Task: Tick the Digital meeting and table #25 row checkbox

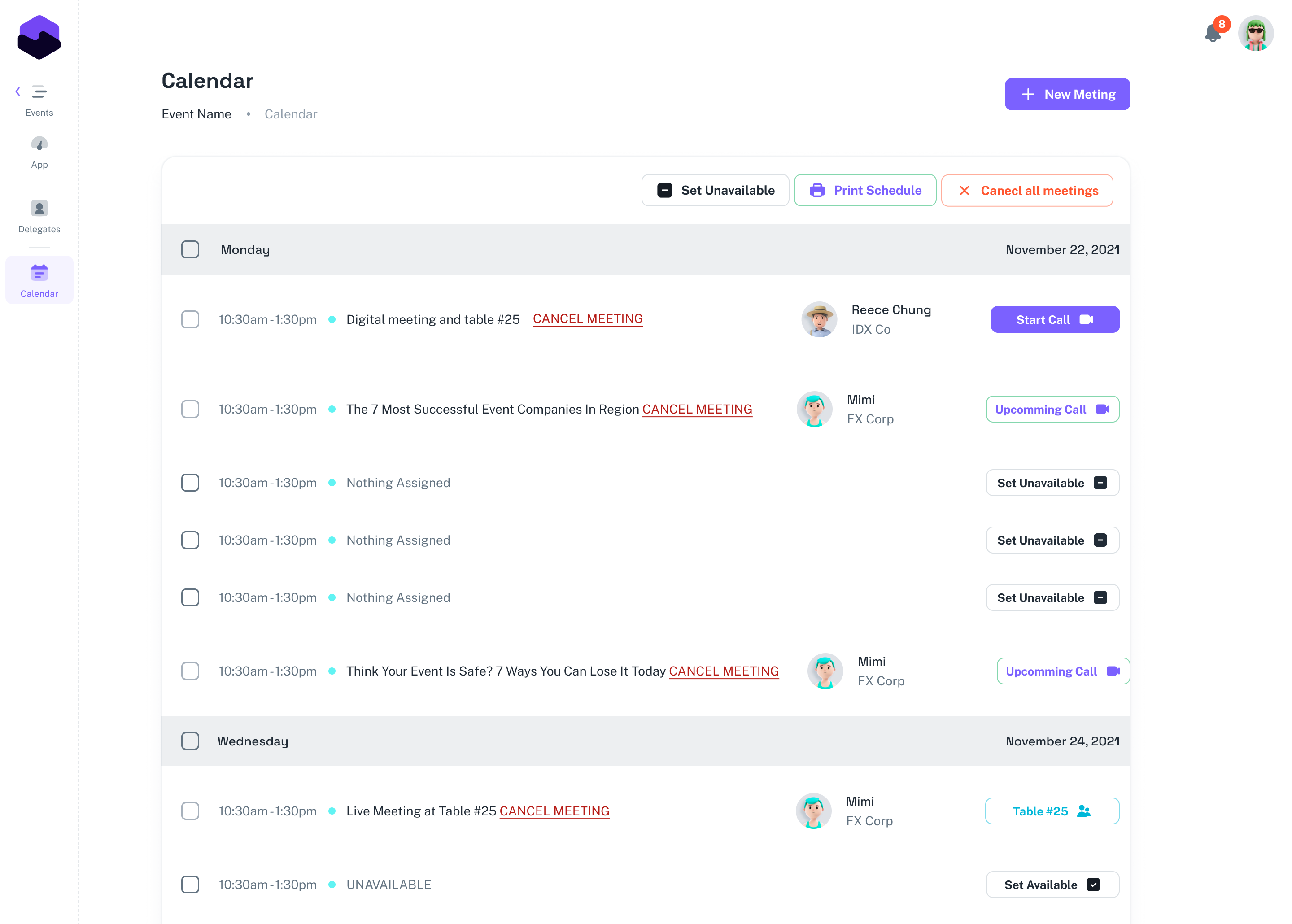Action: point(190,319)
